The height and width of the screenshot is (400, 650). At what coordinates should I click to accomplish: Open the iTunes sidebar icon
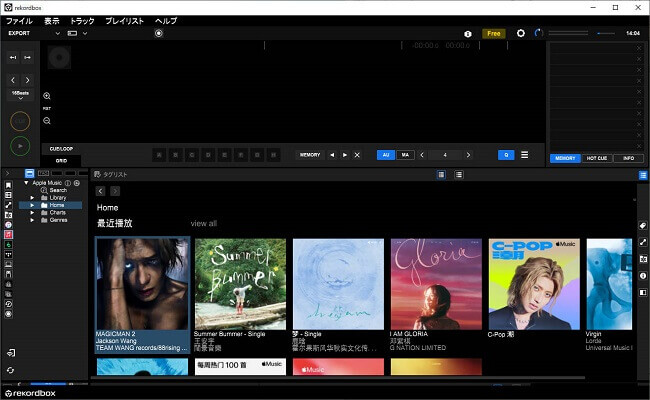[x=8, y=225]
